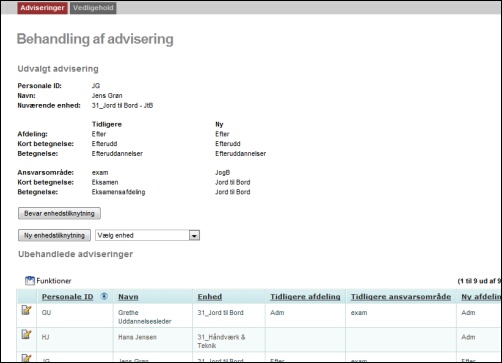Screen dimensions: 502x363
Task: Sort table by Personale ID column
Action: point(67,297)
